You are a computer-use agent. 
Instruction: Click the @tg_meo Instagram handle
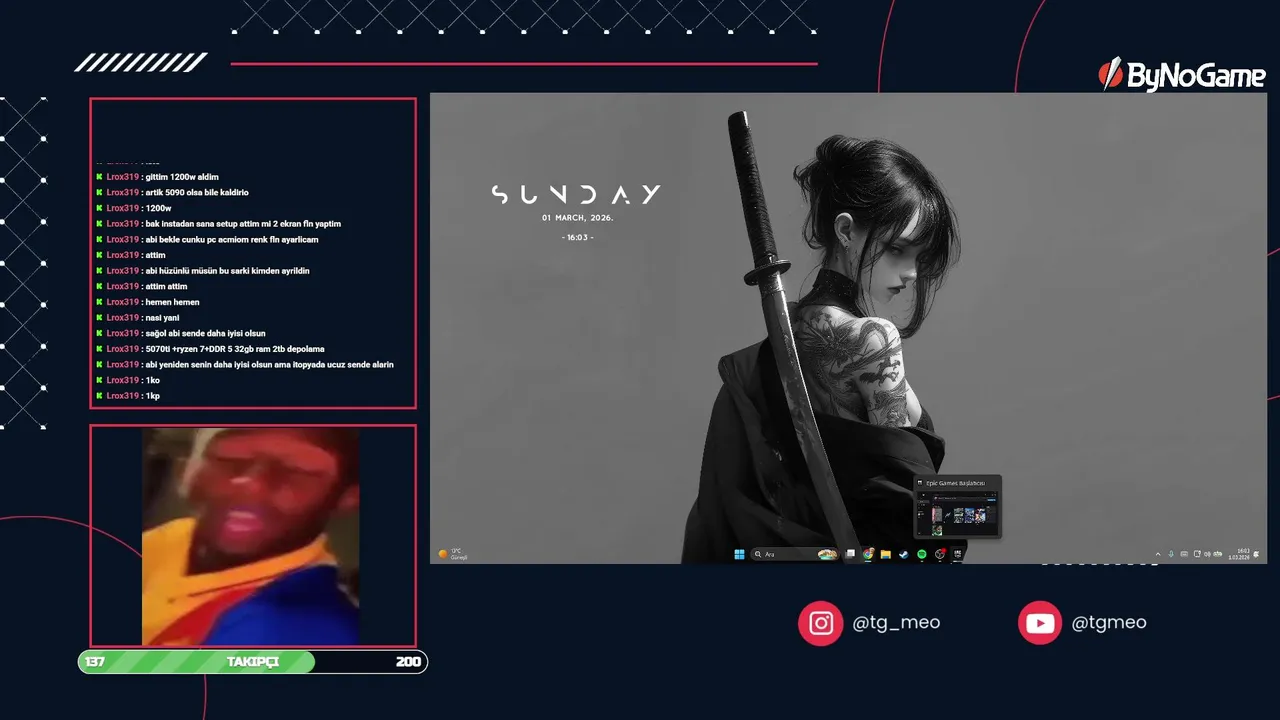pos(896,622)
